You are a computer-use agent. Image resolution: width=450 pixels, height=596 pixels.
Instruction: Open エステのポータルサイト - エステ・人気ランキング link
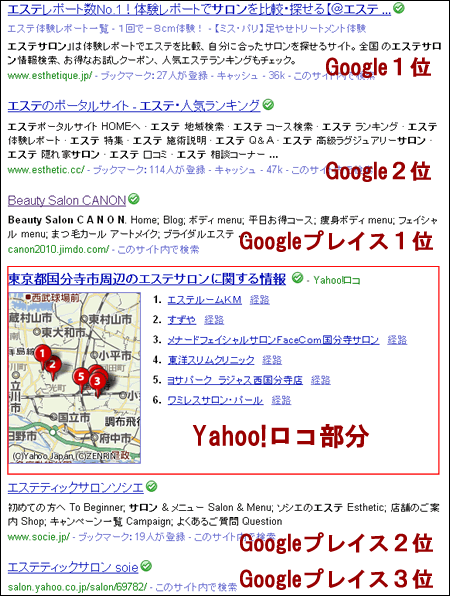coord(134,105)
